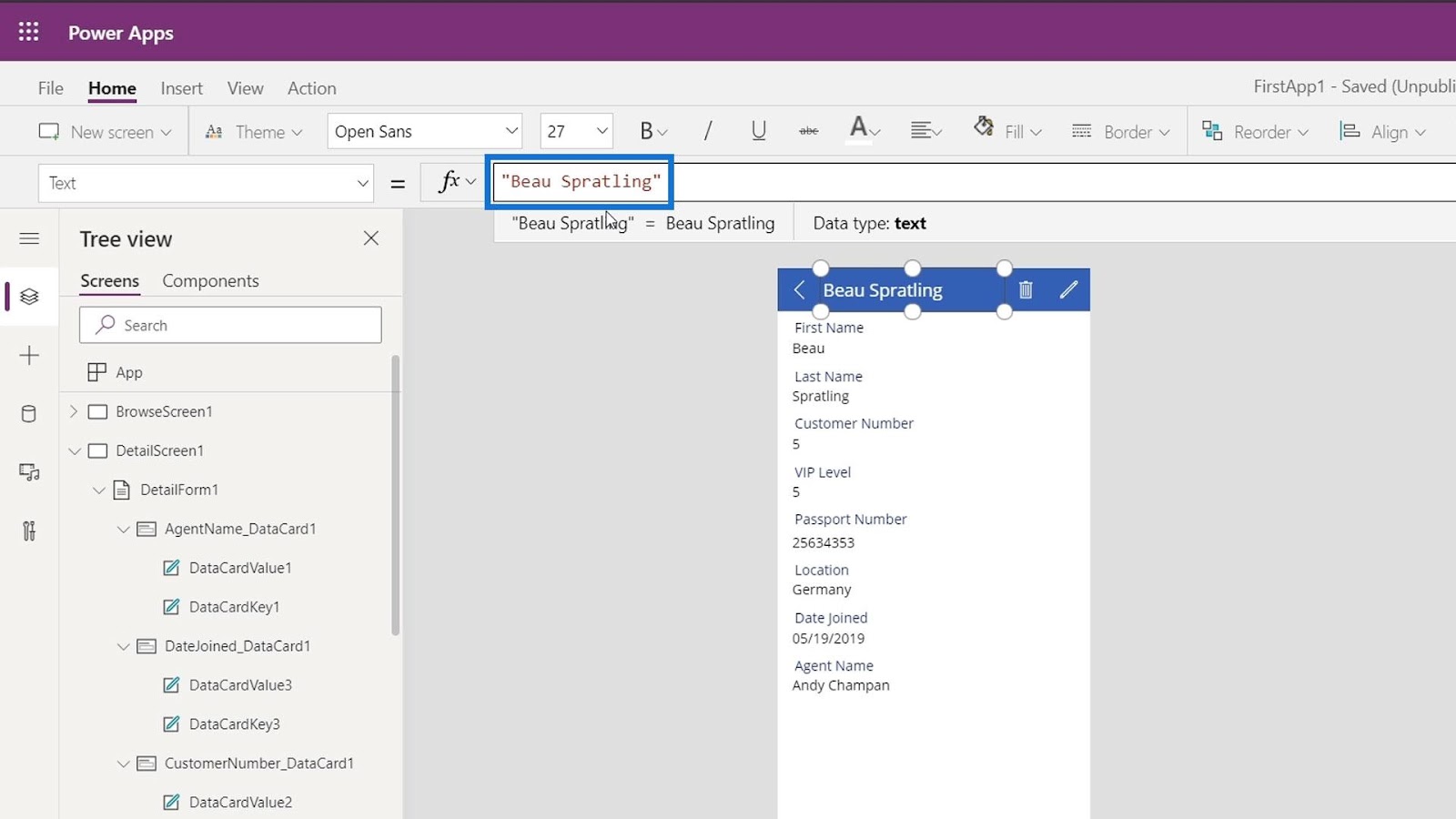Viewport: 1456px width, 819px height.
Task: Collapse DetailForm1 node
Action: tap(99, 490)
